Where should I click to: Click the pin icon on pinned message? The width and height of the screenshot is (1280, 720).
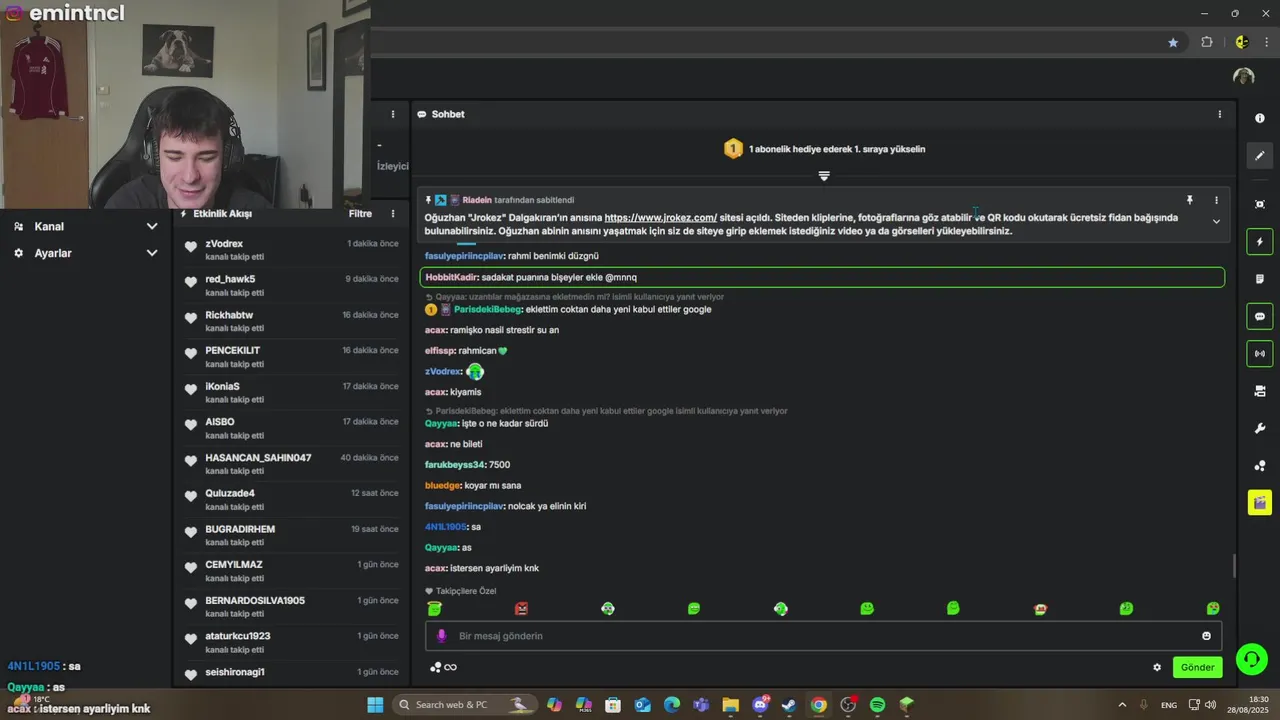pyautogui.click(x=1189, y=200)
